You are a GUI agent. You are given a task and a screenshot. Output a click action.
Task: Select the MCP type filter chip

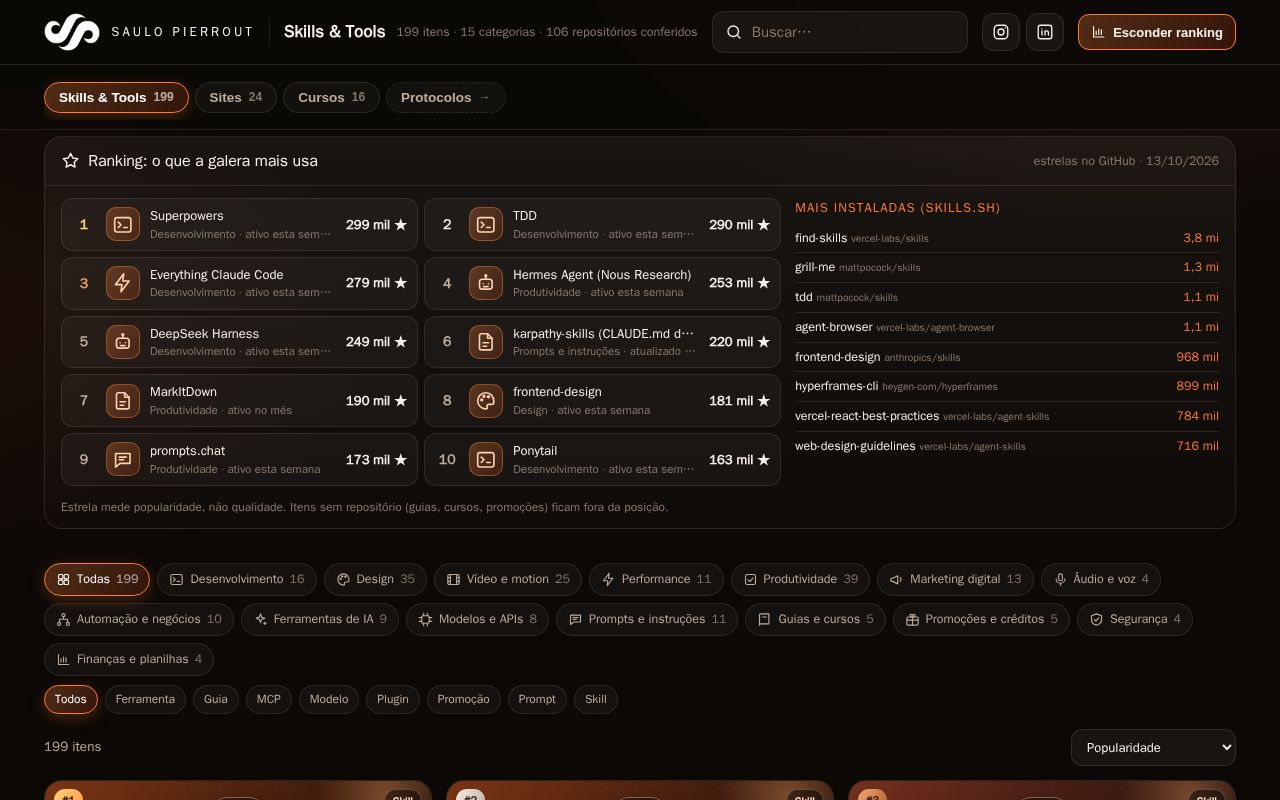pos(269,699)
